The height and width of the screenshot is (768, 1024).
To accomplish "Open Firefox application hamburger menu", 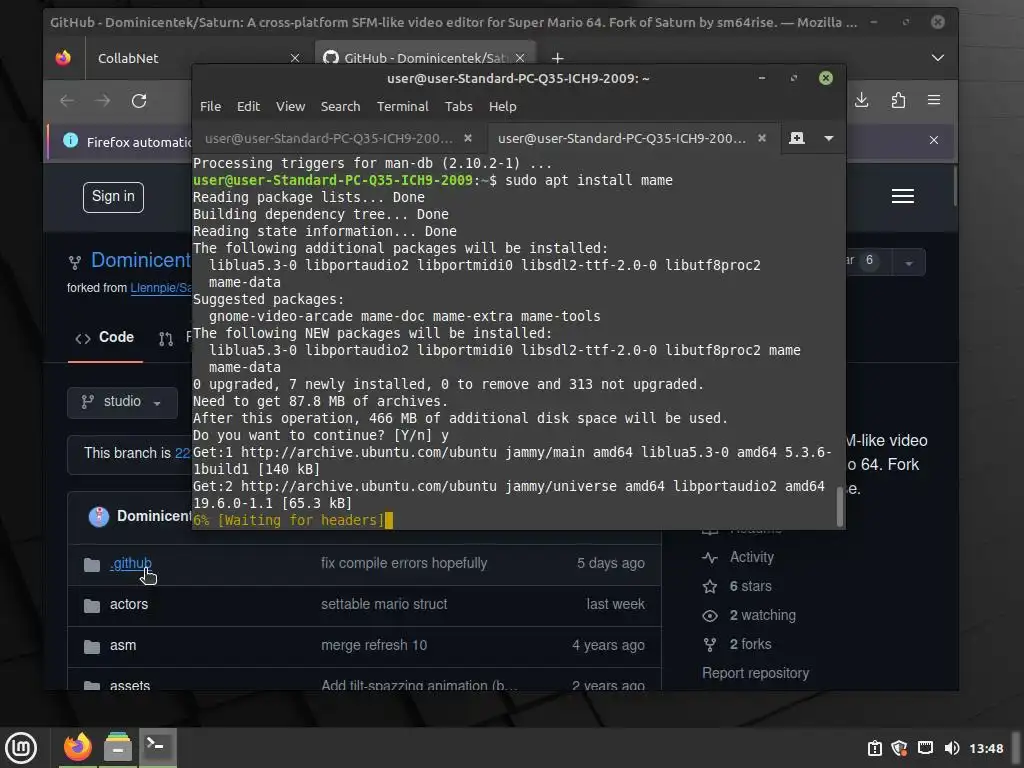I will 934,100.
